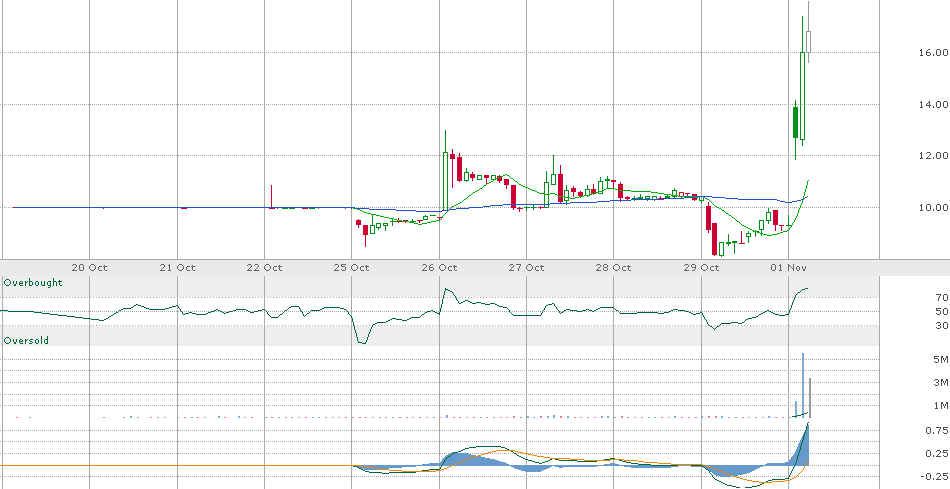Click the 10.00 price axis label
This screenshot has width=950, height=489.
[933, 207]
